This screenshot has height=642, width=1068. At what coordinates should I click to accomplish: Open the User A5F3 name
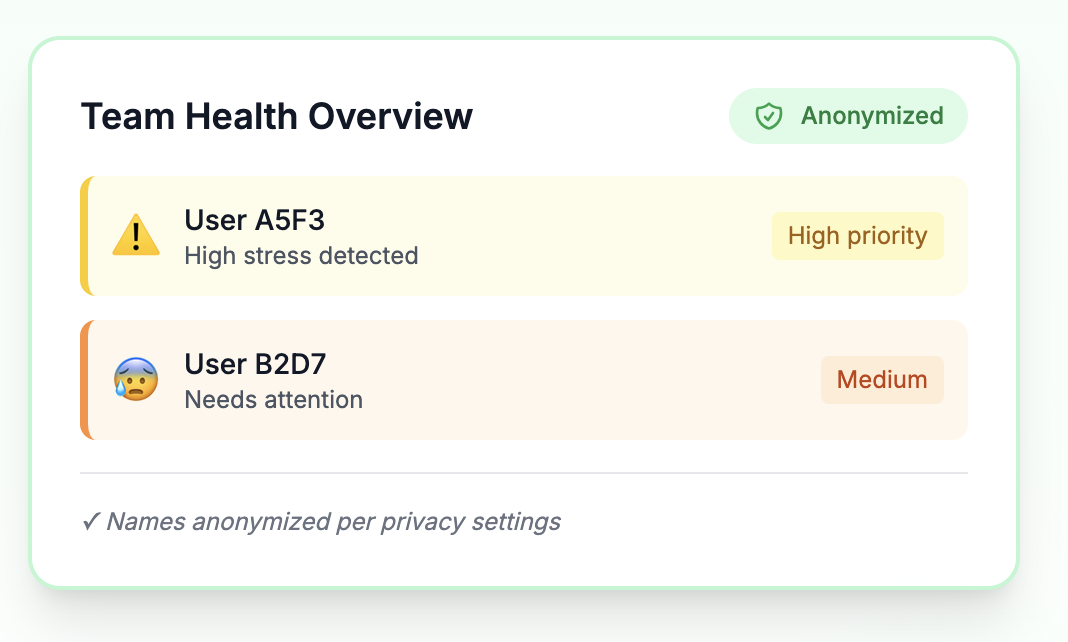tap(254, 220)
